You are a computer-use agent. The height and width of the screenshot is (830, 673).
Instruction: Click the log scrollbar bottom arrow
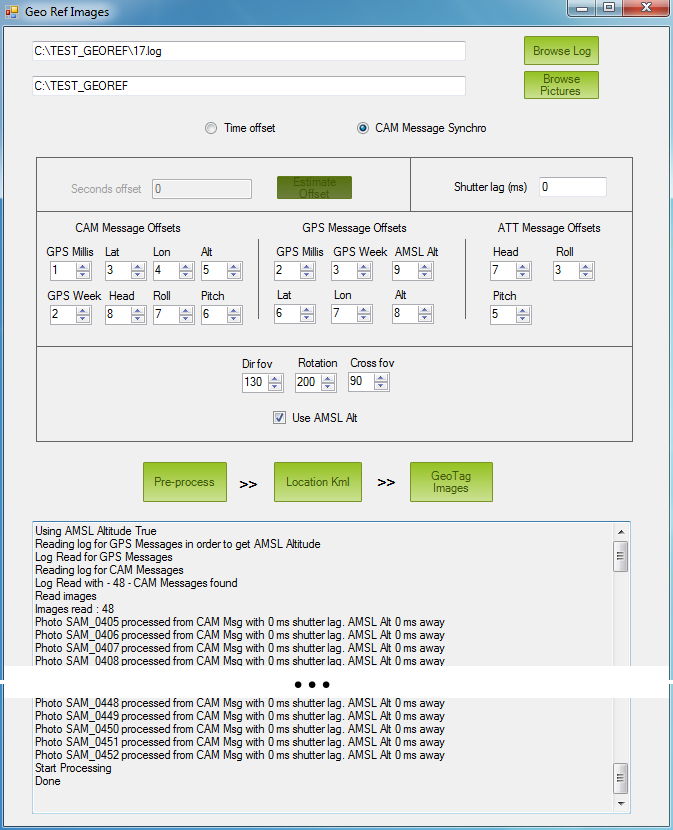[620, 803]
